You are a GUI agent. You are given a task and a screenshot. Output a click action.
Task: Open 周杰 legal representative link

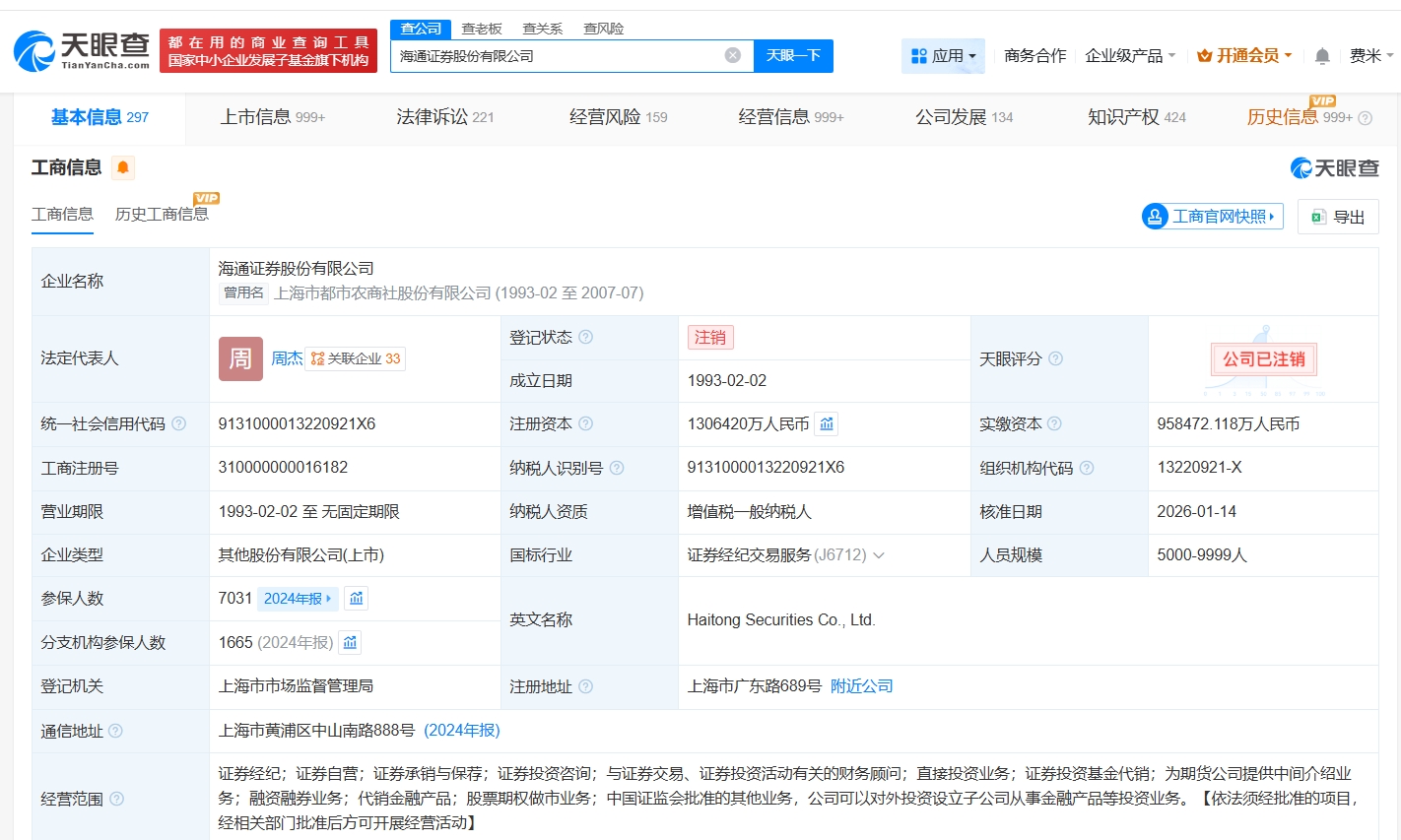(287, 358)
